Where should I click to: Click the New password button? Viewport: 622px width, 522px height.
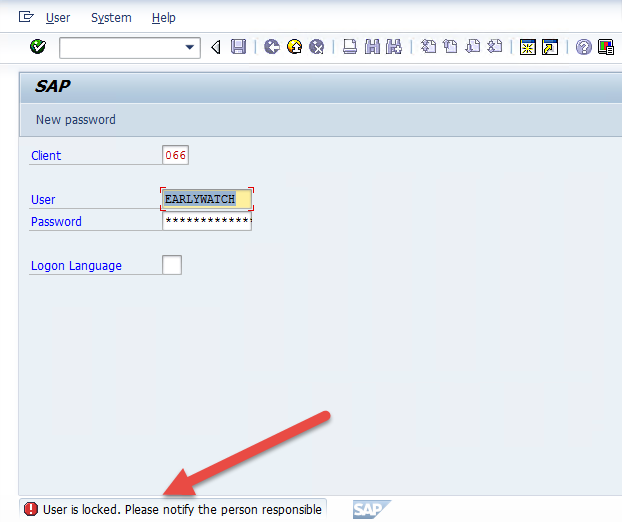point(76,120)
